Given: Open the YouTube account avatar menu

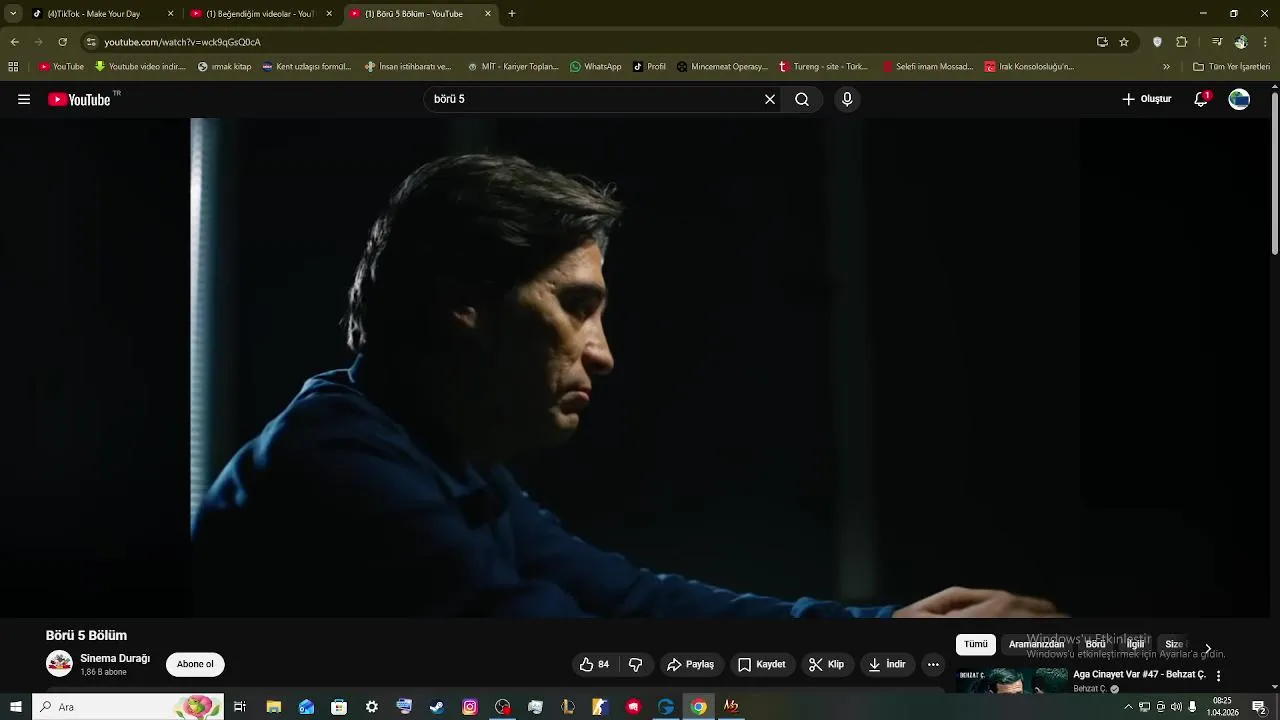Looking at the screenshot, I should point(1239,99).
